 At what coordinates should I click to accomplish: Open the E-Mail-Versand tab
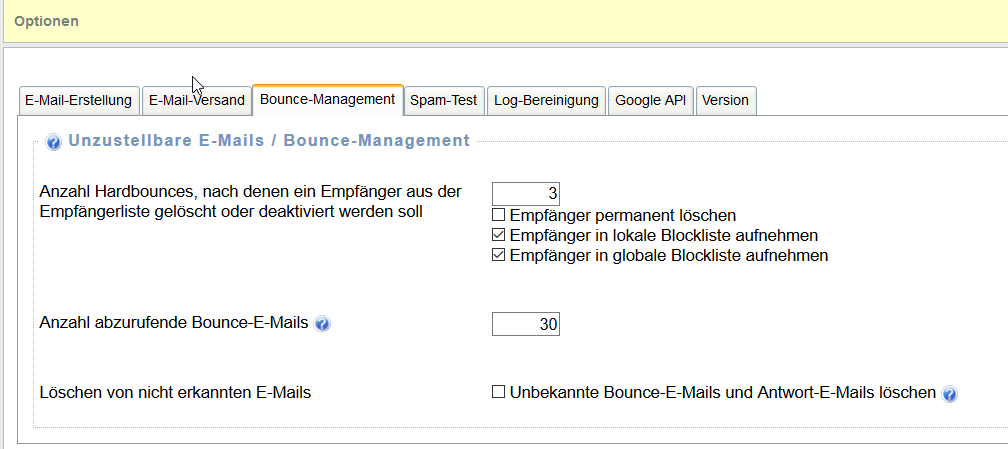coord(196,100)
